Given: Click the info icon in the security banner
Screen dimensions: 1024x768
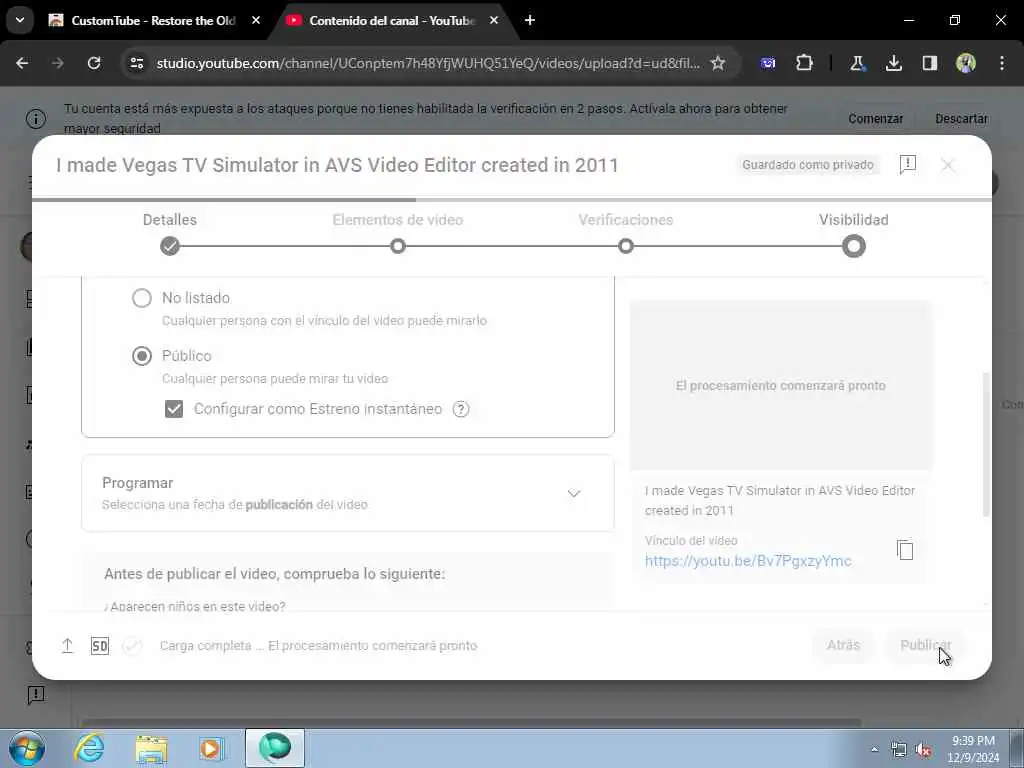Looking at the screenshot, I should [36, 119].
